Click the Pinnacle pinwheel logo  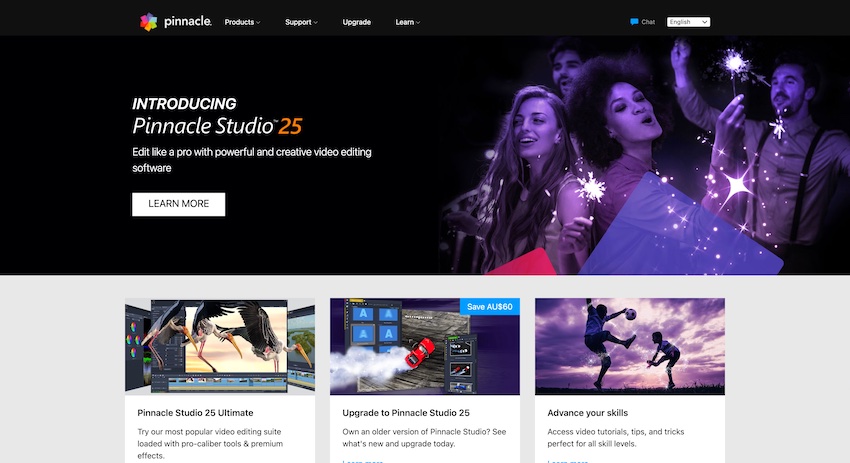tap(148, 22)
